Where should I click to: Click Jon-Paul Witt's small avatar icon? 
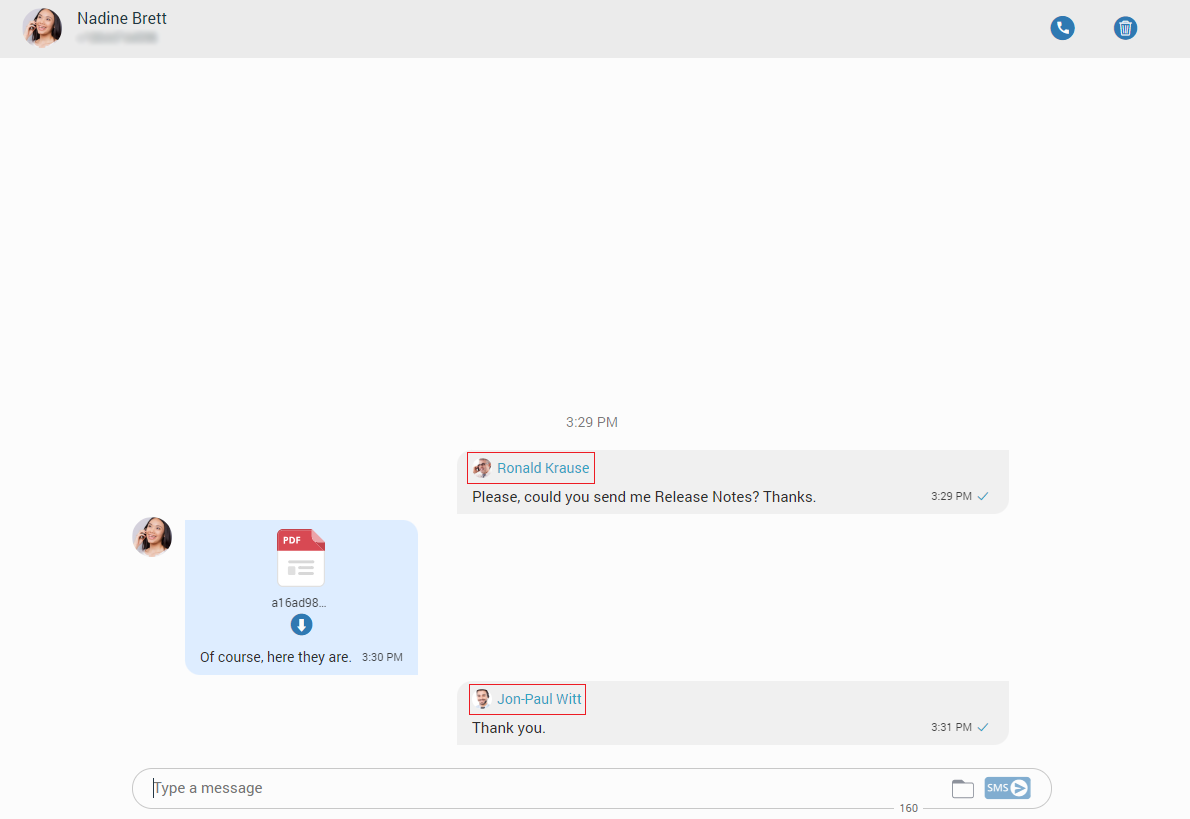(x=481, y=699)
